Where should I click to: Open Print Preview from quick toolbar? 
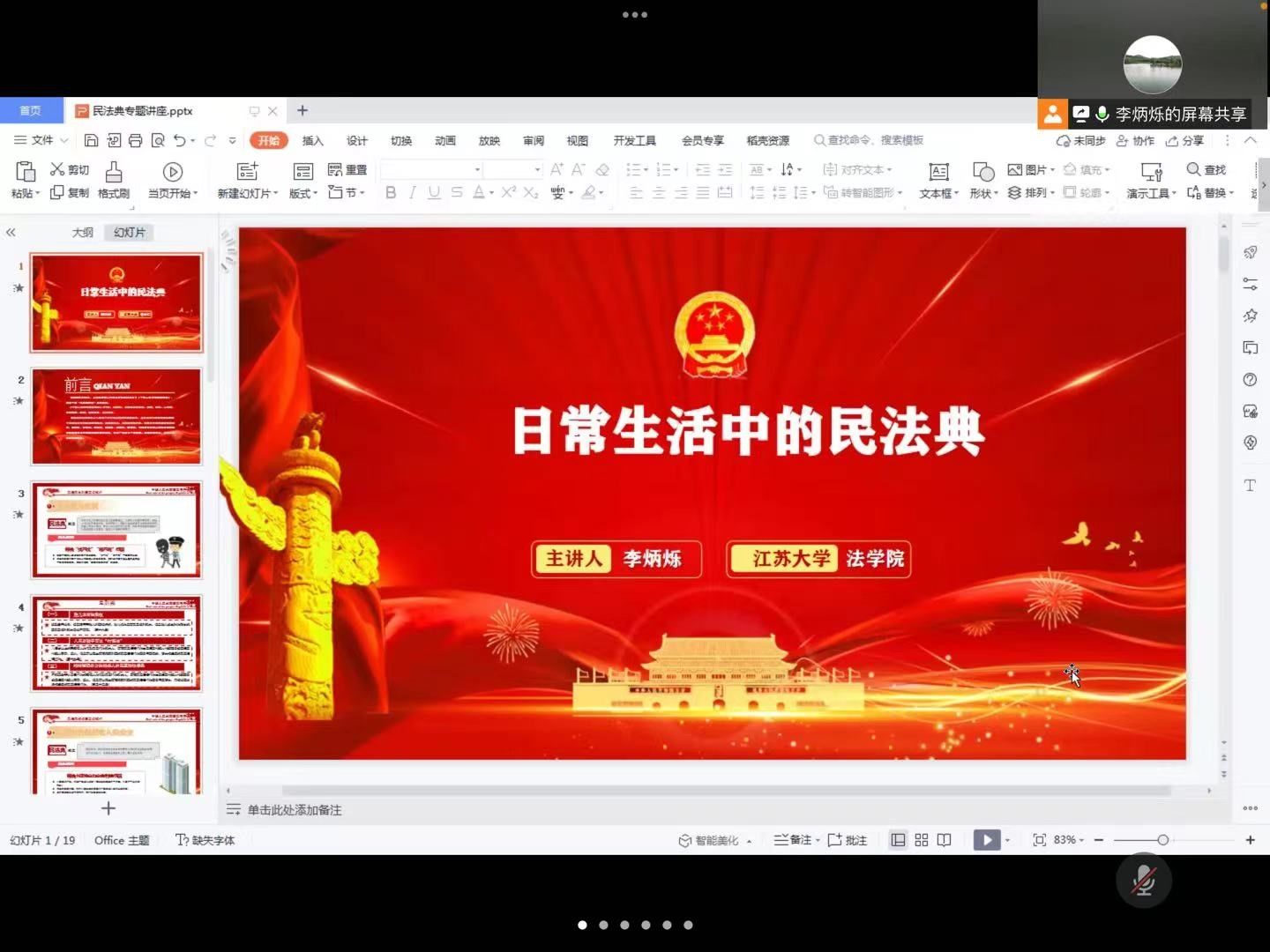point(158,140)
